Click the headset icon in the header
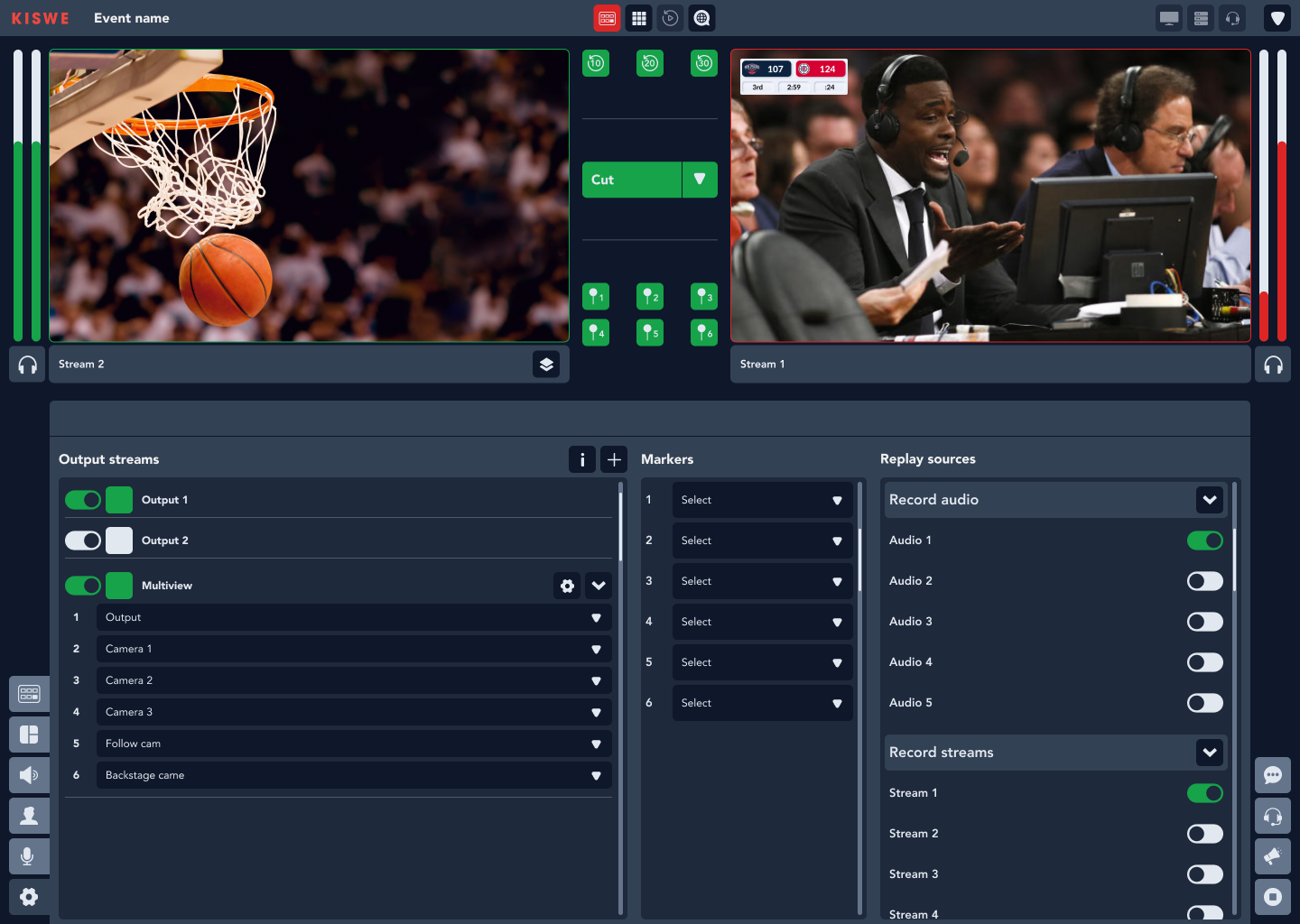This screenshot has height=924, width=1300. click(x=1232, y=18)
